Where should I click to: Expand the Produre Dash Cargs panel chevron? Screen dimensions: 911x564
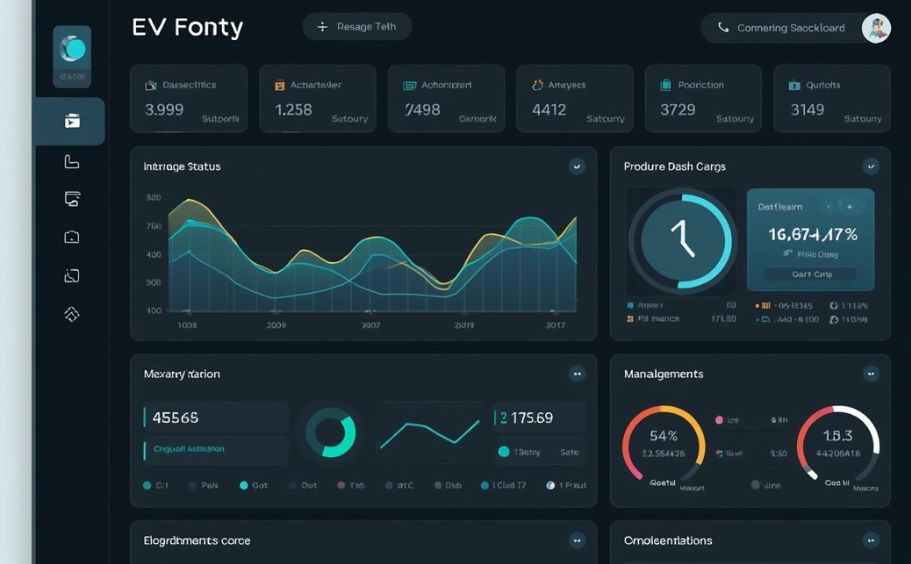[870, 166]
